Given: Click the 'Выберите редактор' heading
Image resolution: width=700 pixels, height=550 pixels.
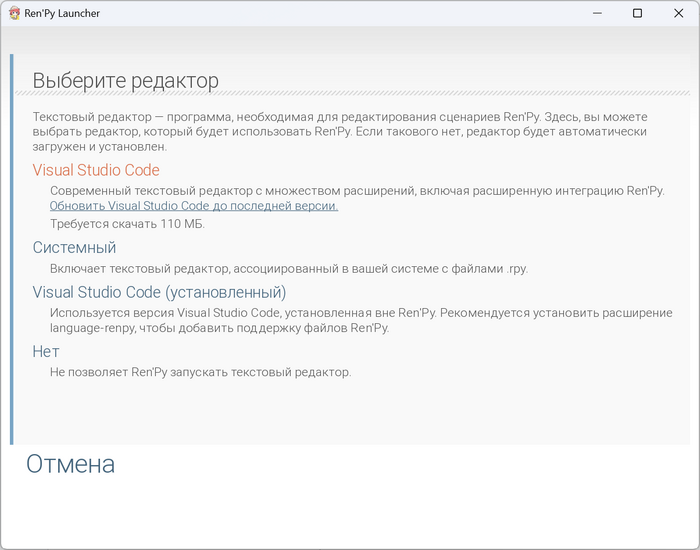Looking at the screenshot, I should (125, 81).
